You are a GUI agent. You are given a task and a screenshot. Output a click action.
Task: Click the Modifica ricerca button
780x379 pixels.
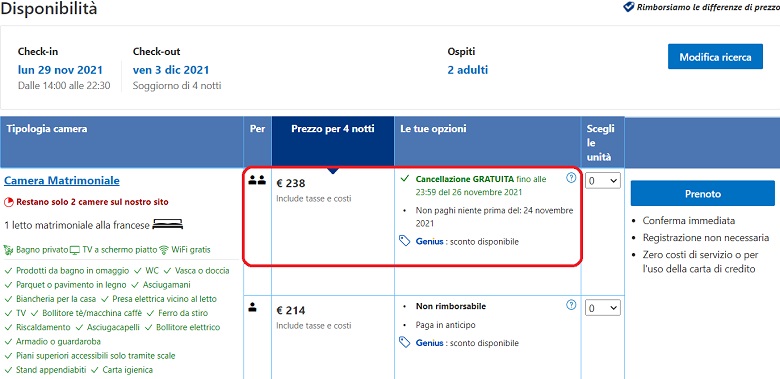[715, 57]
